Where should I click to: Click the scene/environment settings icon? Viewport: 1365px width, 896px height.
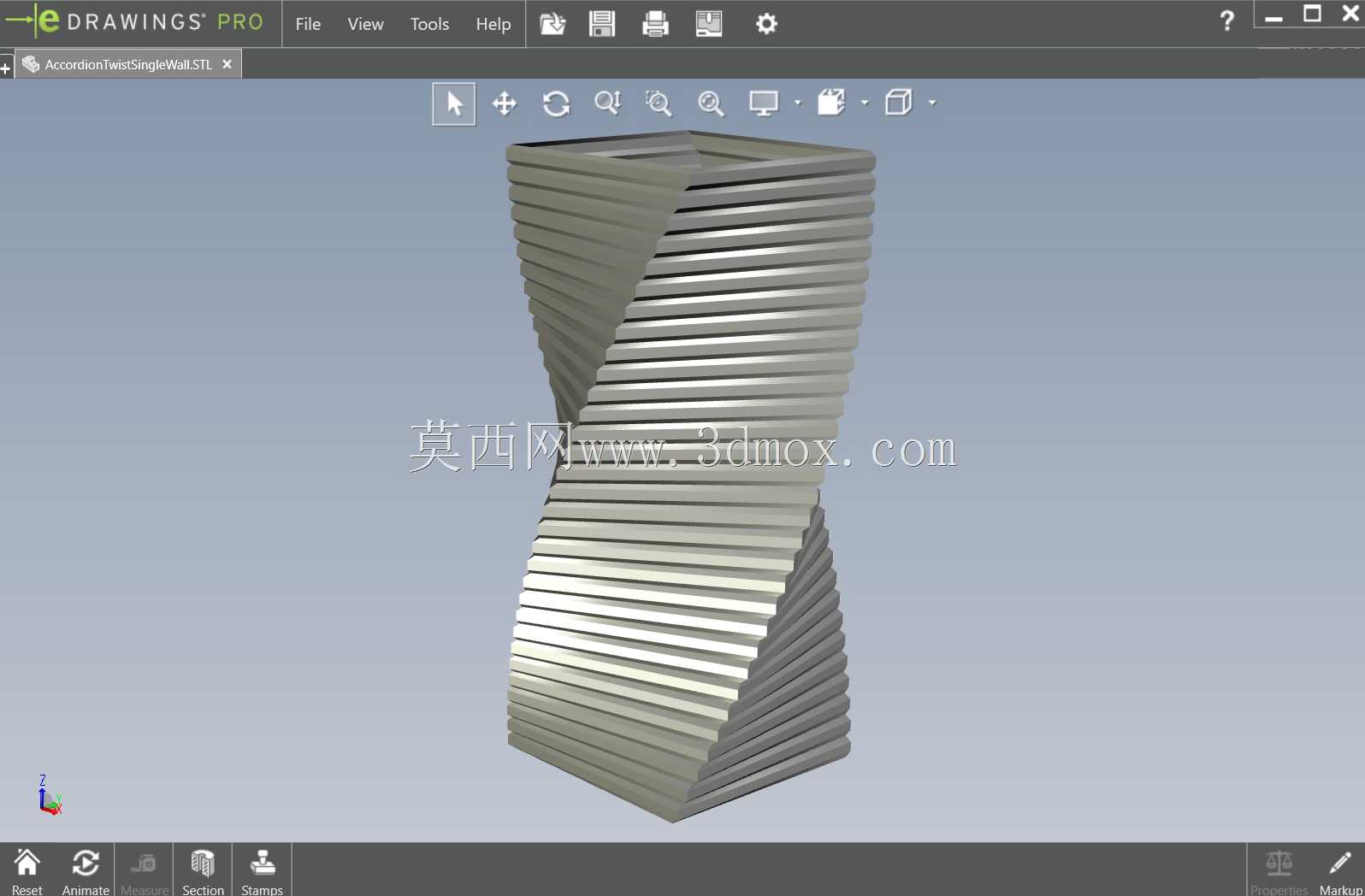(x=831, y=103)
